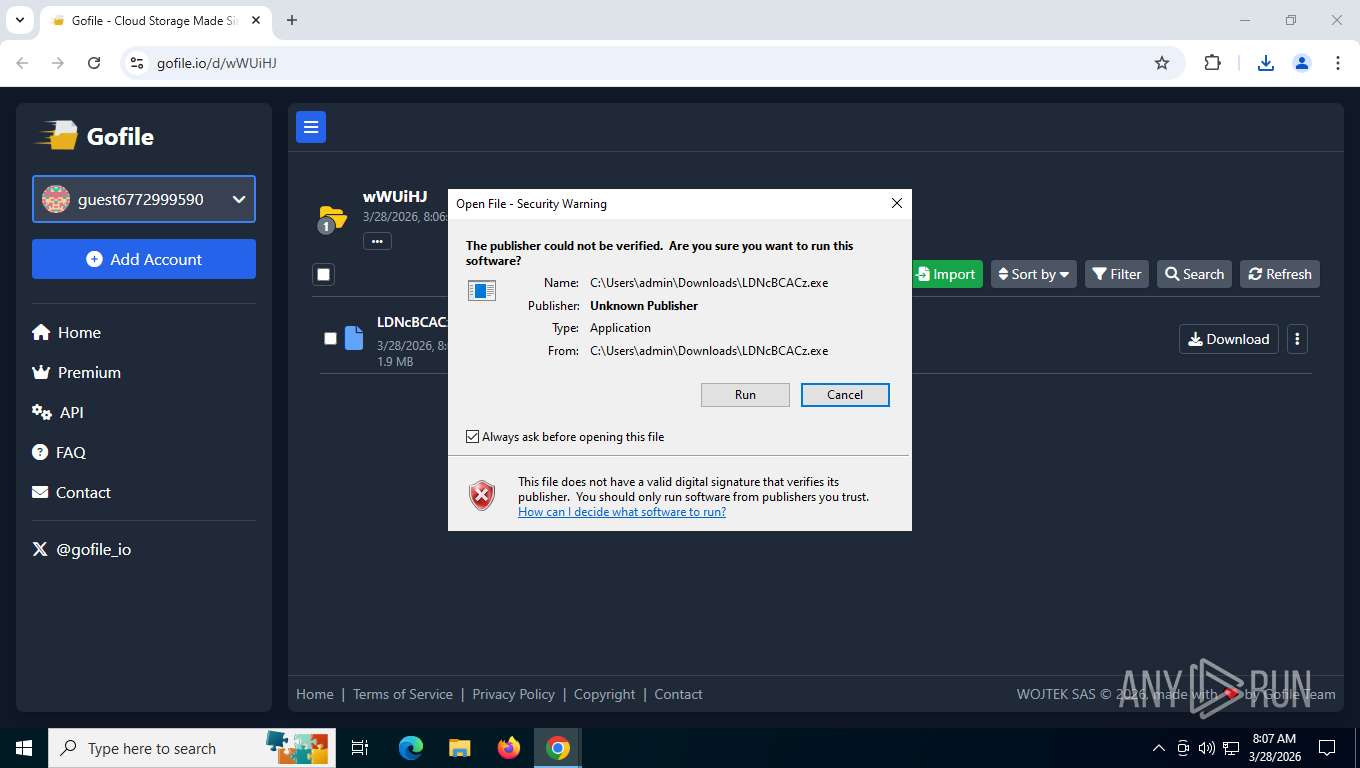The height and width of the screenshot is (768, 1360).
Task: Click Cancel in the security warning
Action: [845, 395]
